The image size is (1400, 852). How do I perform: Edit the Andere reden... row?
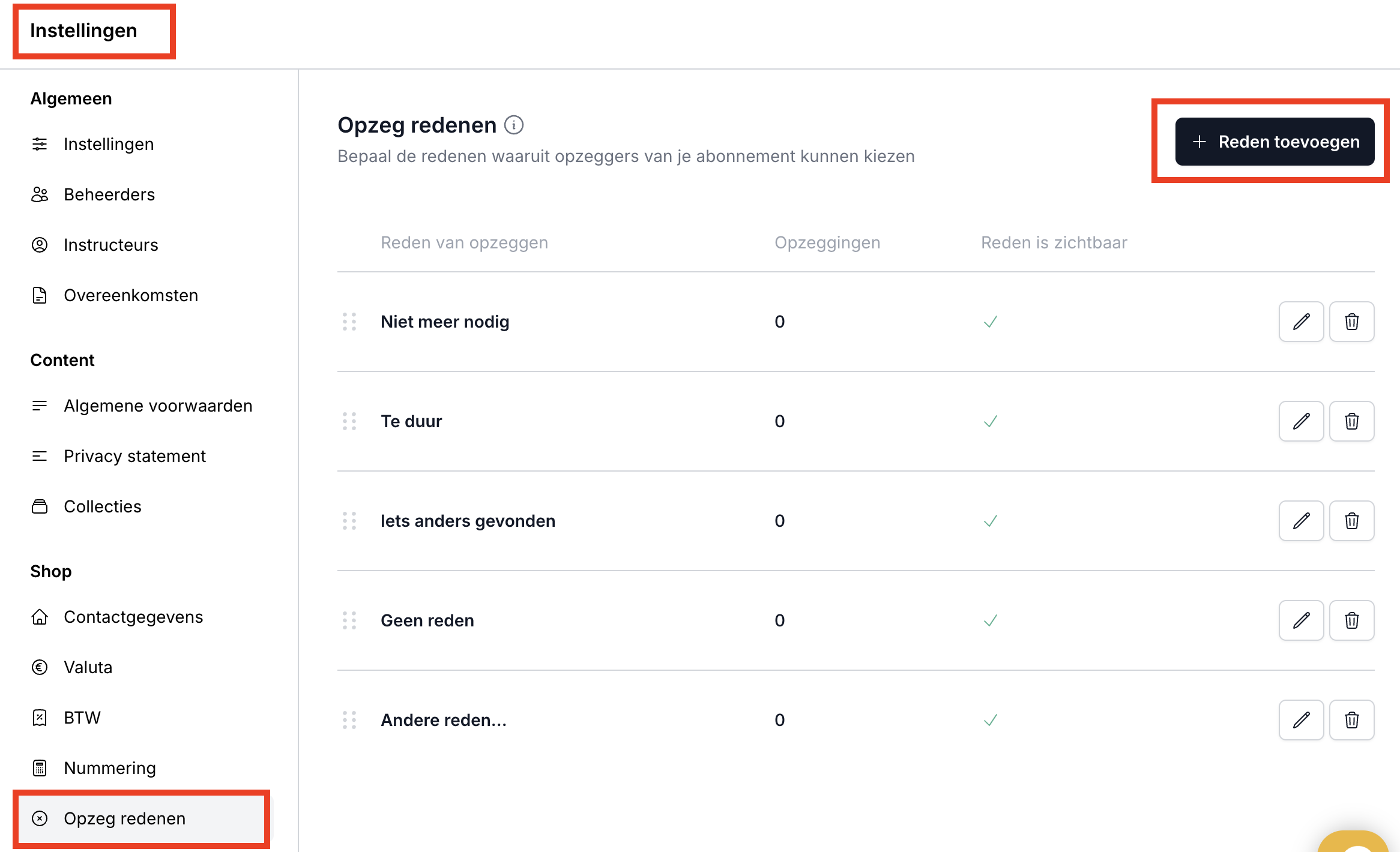click(1301, 720)
